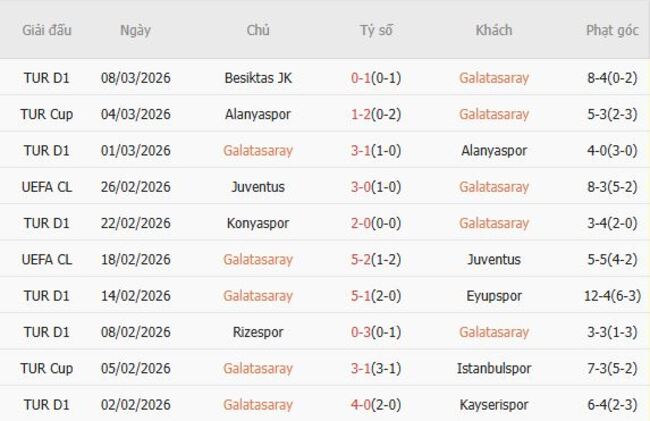Click the Phạt góc column header
The image size is (650, 421).
(x=612, y=30)
